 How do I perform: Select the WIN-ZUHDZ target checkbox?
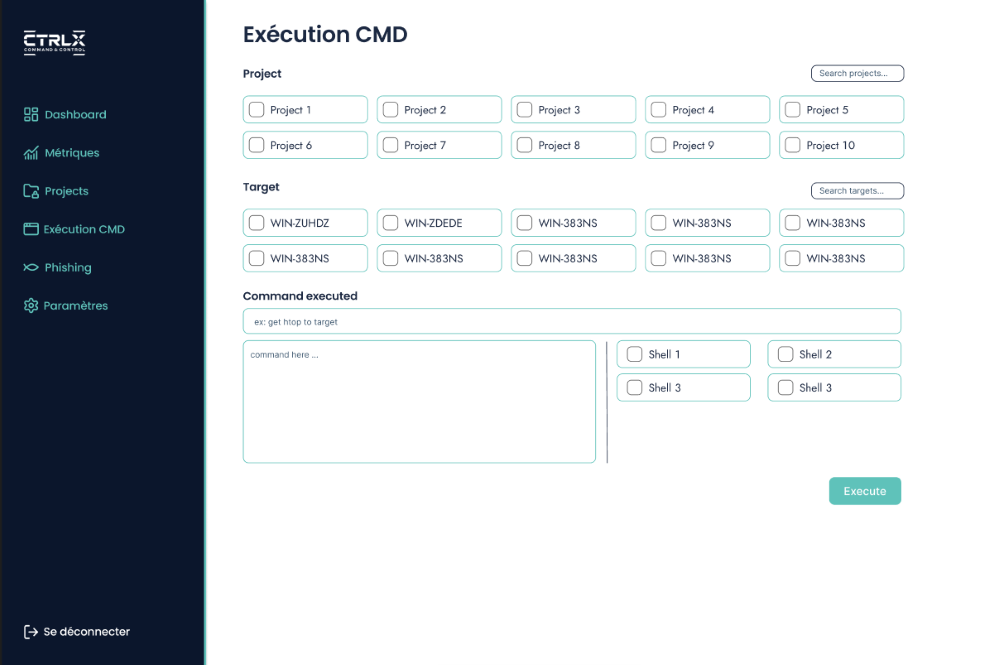click(x=257, y=223)
